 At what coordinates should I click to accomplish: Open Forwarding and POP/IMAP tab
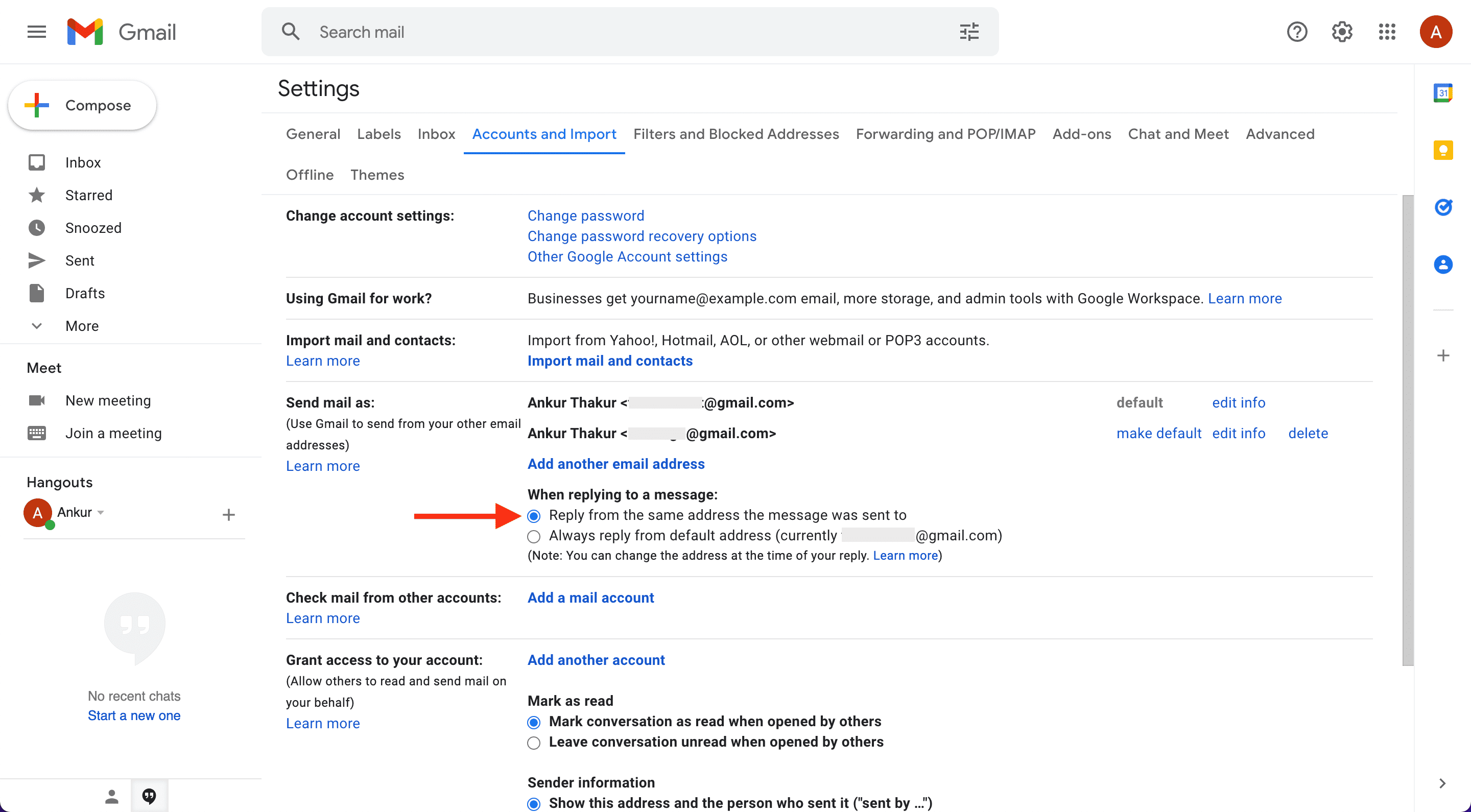[x=945, y=134]
